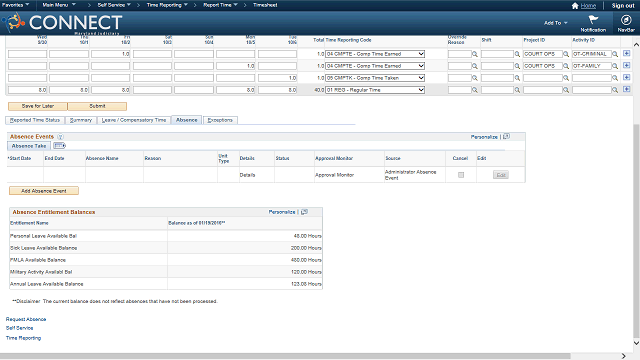Expand the Favorites menu

pyautogui.click(x=16, y=5)
